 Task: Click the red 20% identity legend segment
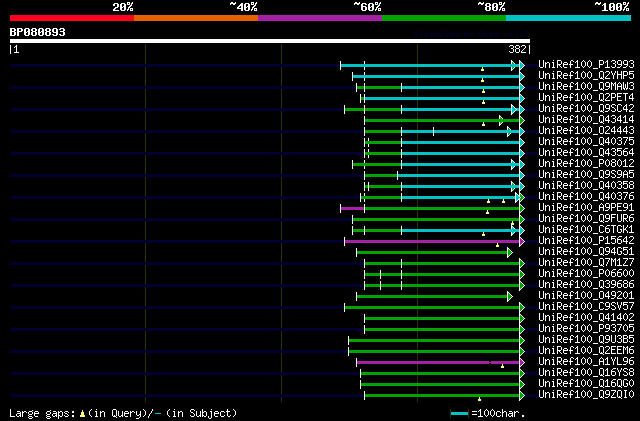click(x=72, y=18)
